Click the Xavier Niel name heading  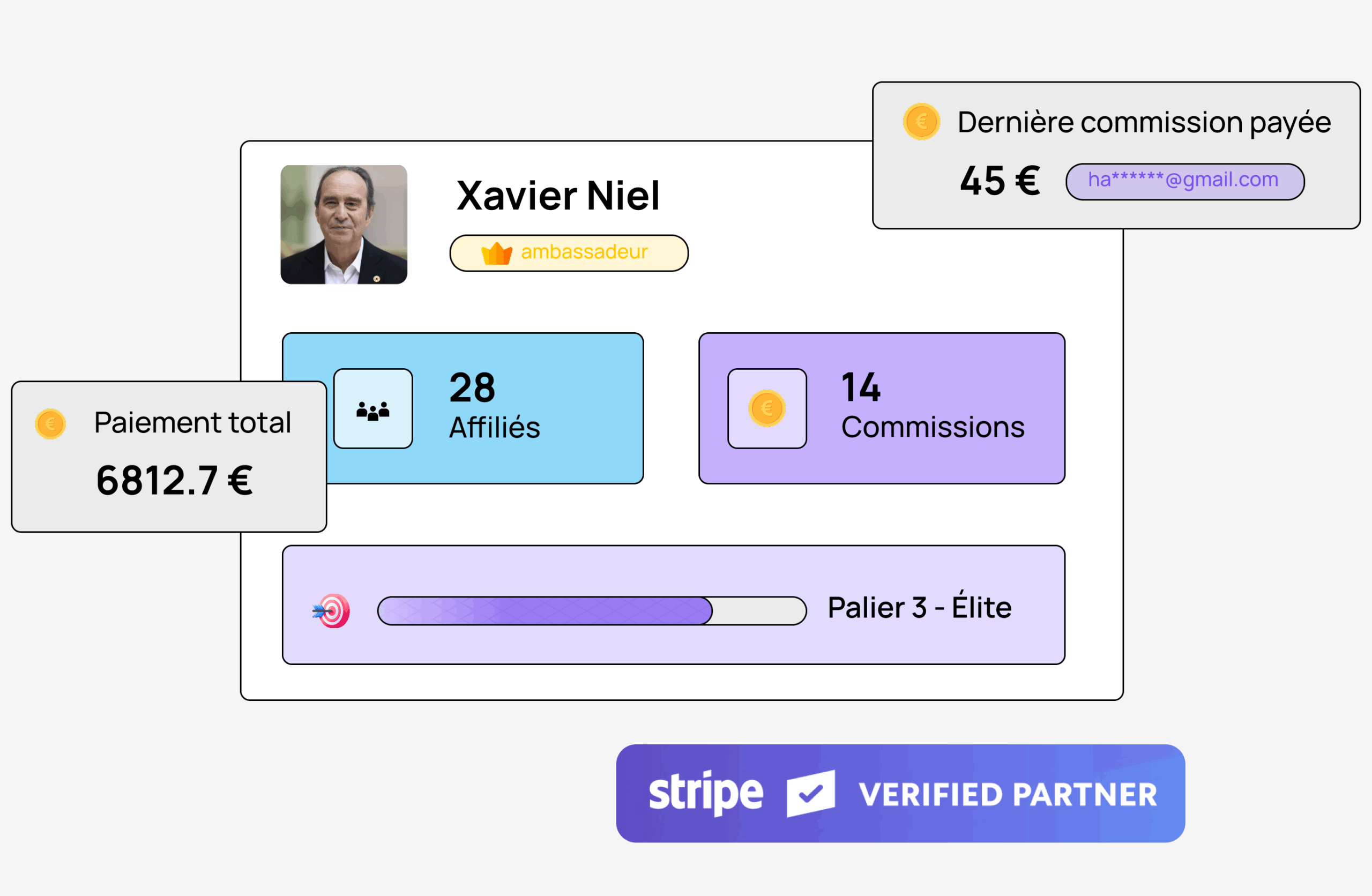[x=557, y=196]
